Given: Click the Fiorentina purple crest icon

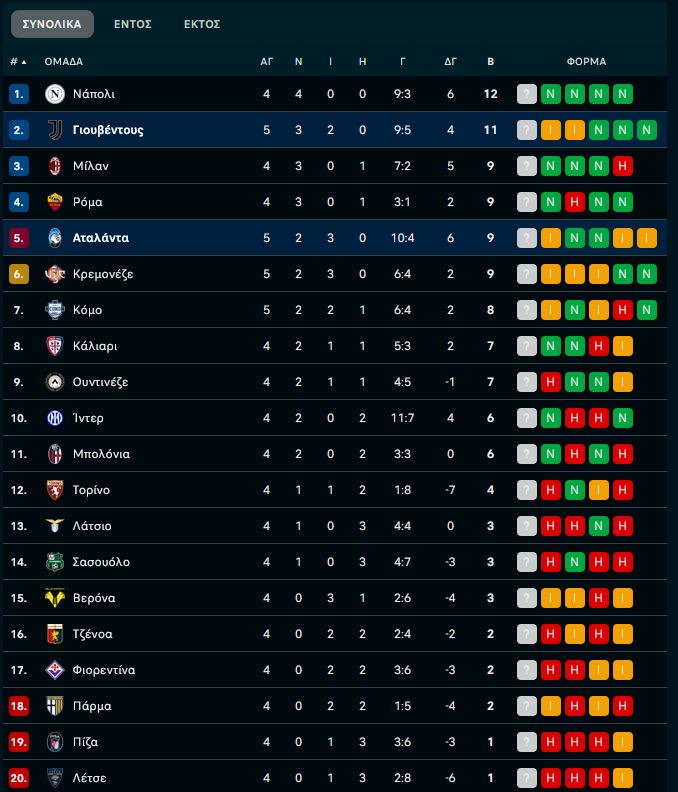Looking at the screenshot, I should tap(55, 670).
